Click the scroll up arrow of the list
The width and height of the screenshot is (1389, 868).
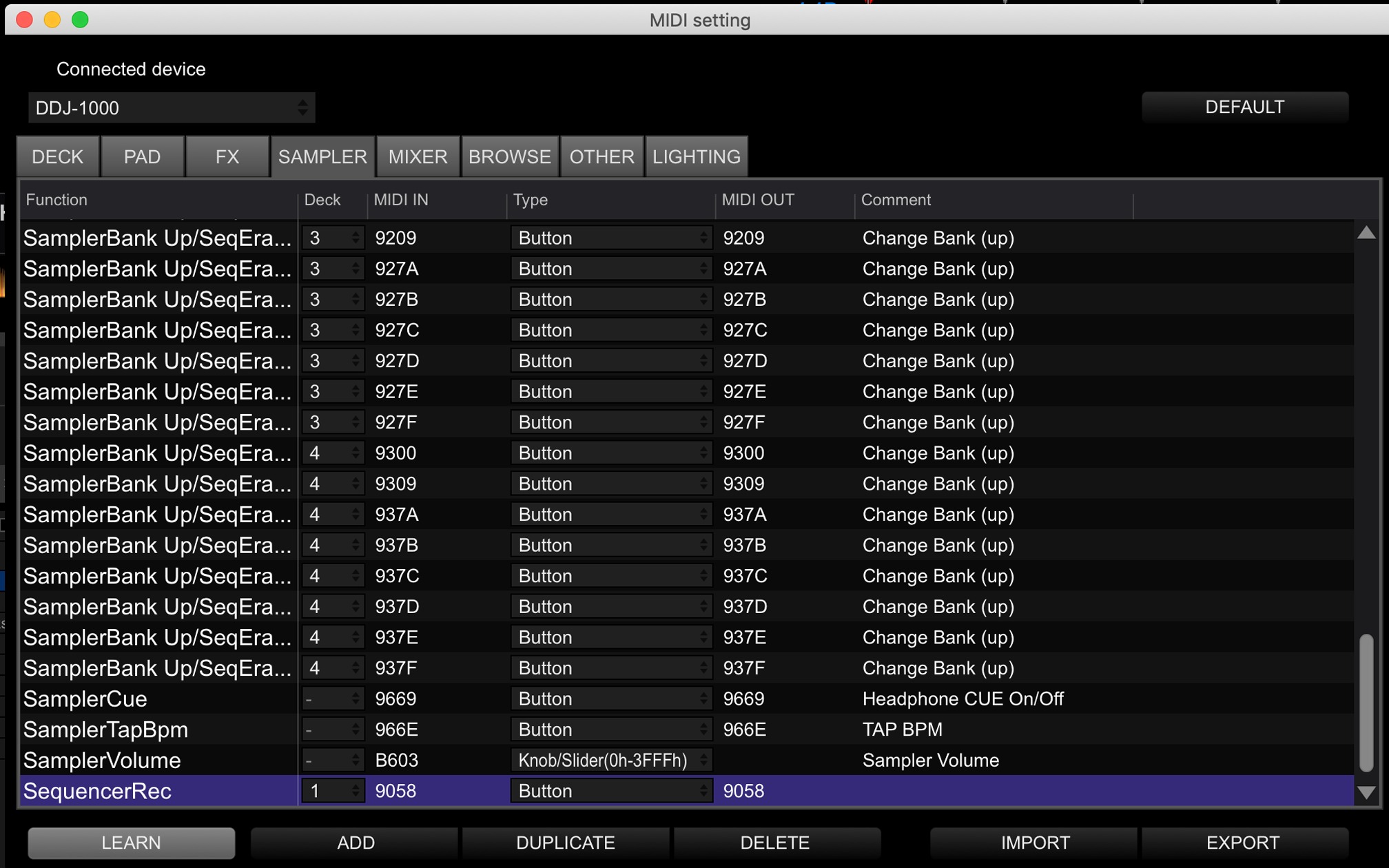(x=1366, y=233)
